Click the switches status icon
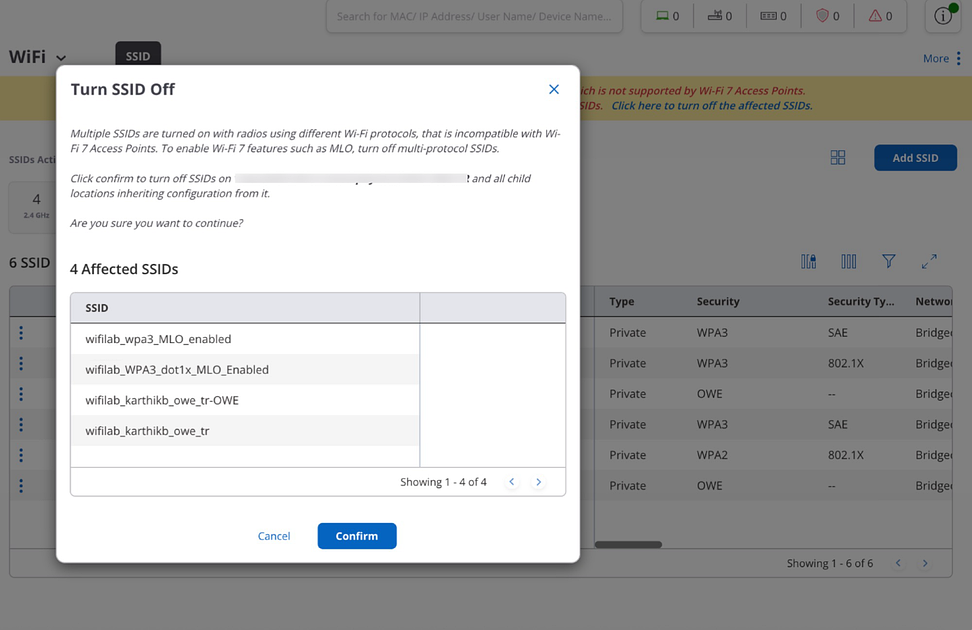Screen dimensions: 972x630 768,15
